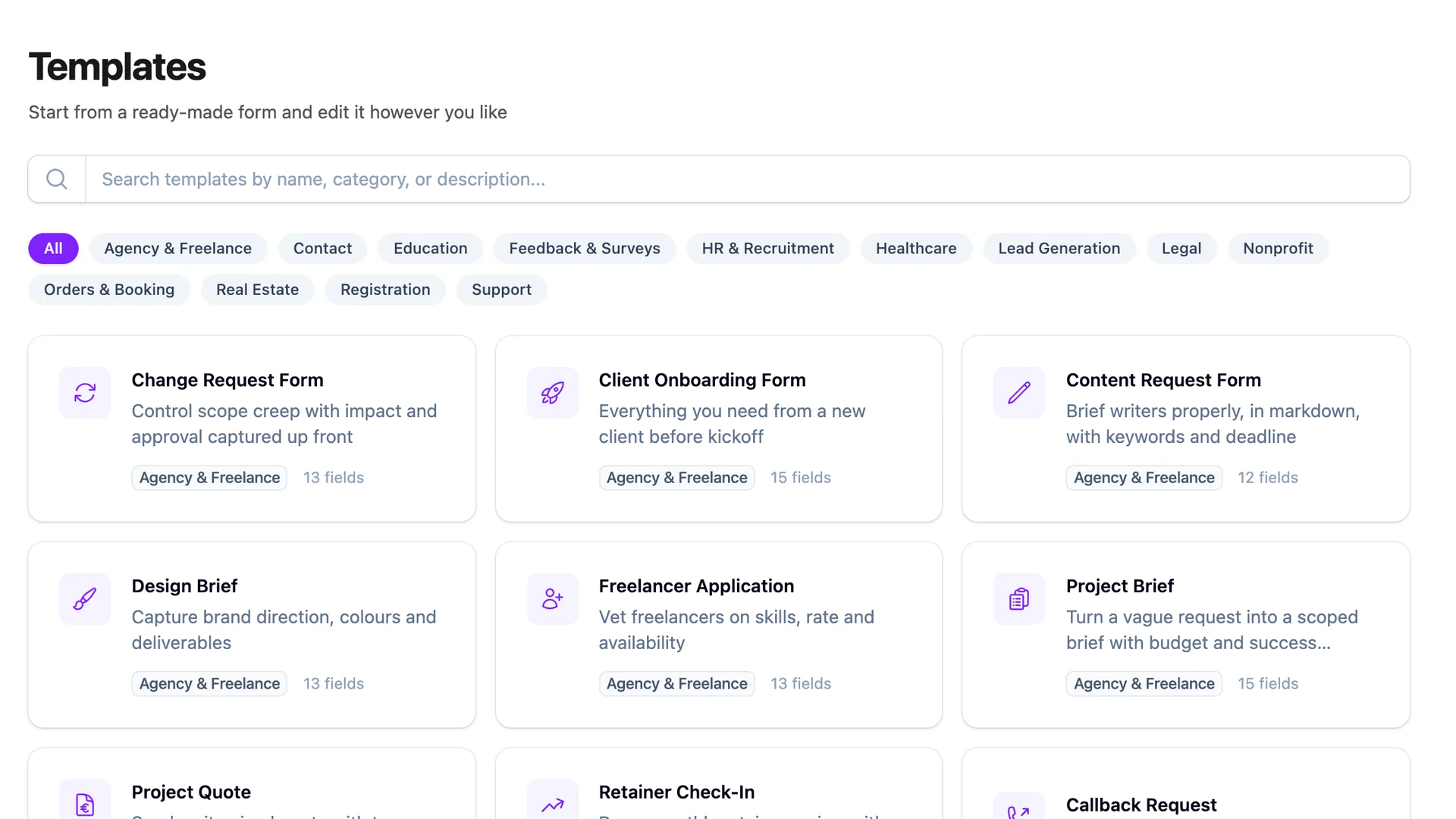
Task: Select the Legal category filter
Action: 1181,249
